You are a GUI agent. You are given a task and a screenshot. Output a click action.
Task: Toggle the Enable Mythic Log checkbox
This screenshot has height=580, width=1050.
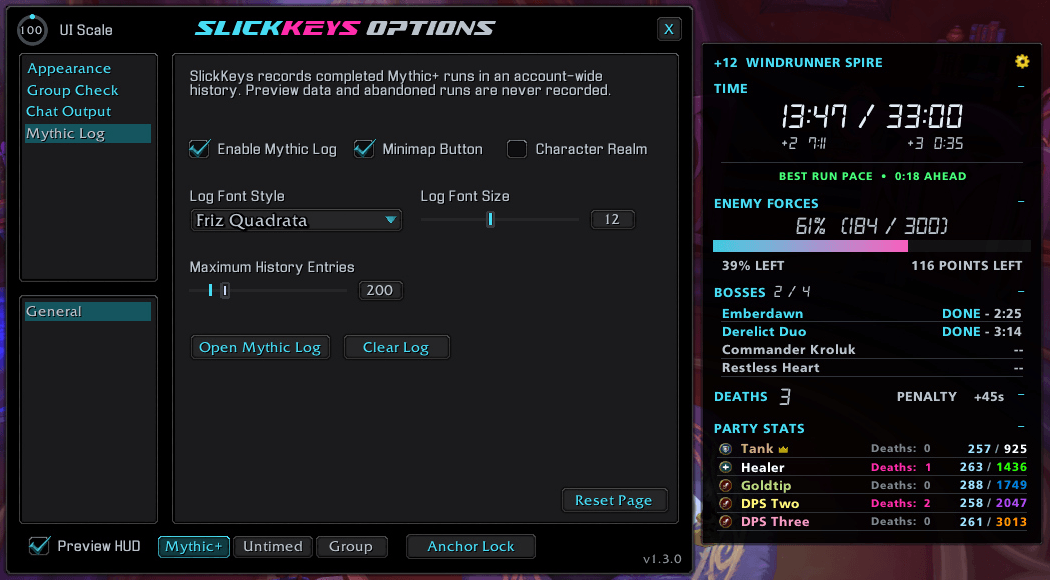click(x=199, y=149)
